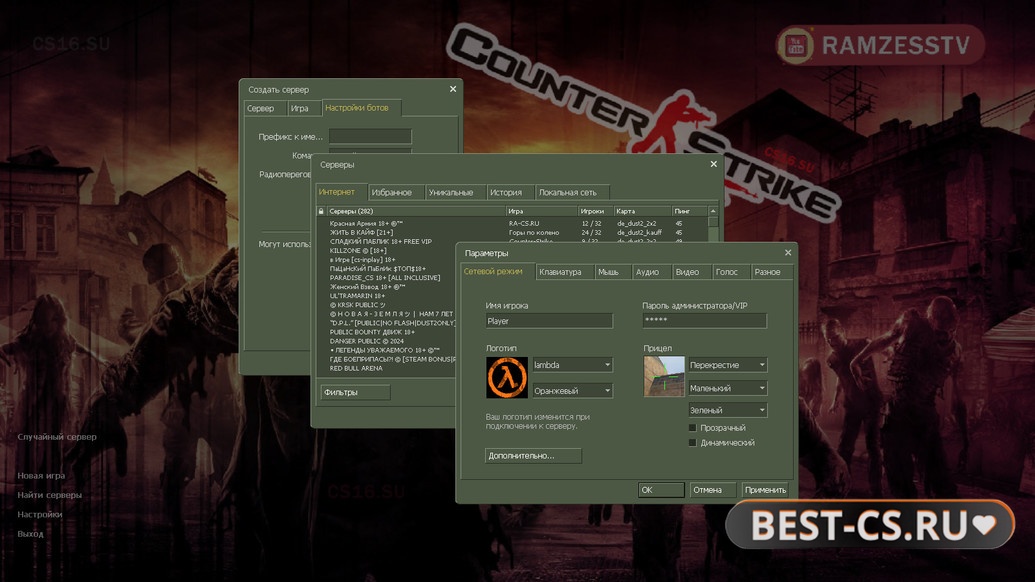
Task: Click the scroll-up arrow of the server list
Action: pos(713,211)
